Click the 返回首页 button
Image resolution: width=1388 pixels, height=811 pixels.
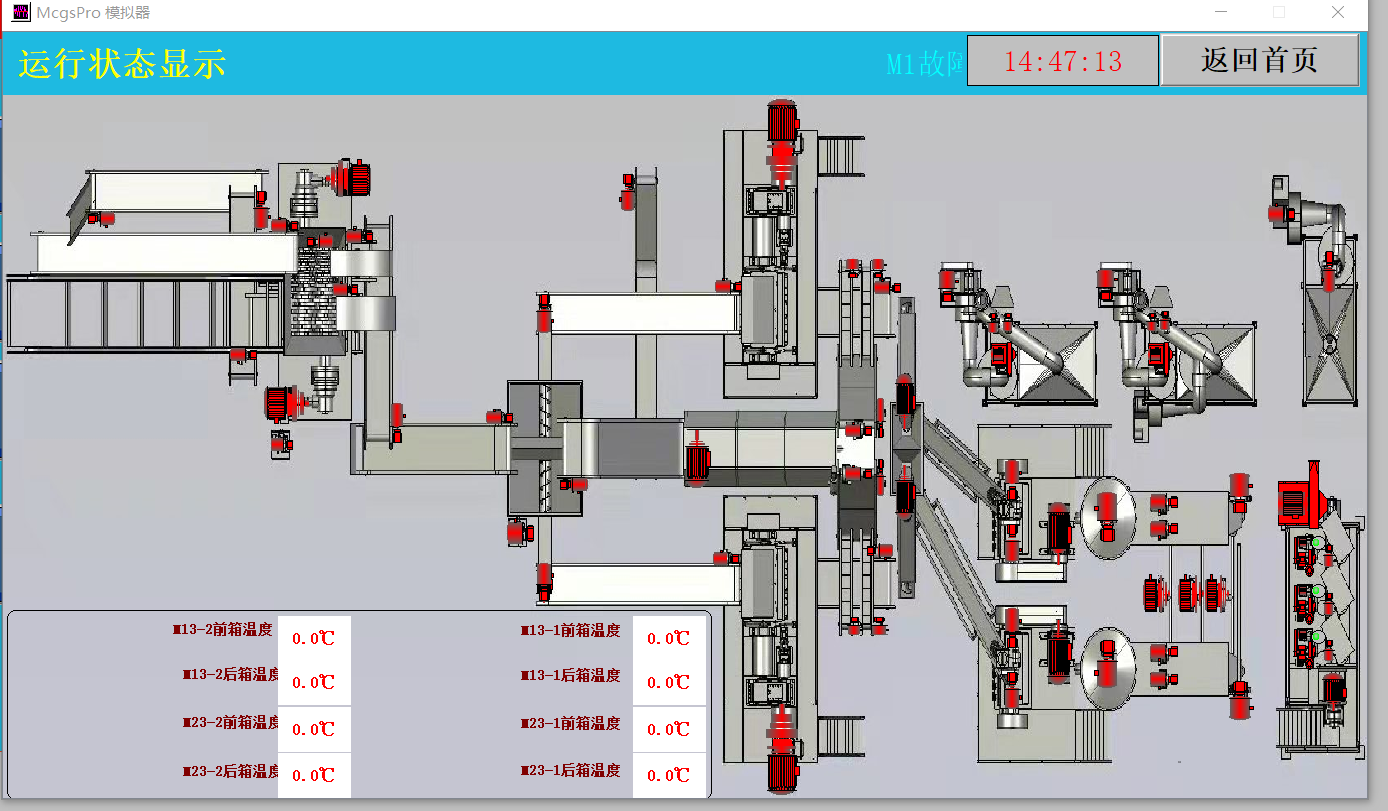(1259, 60)
